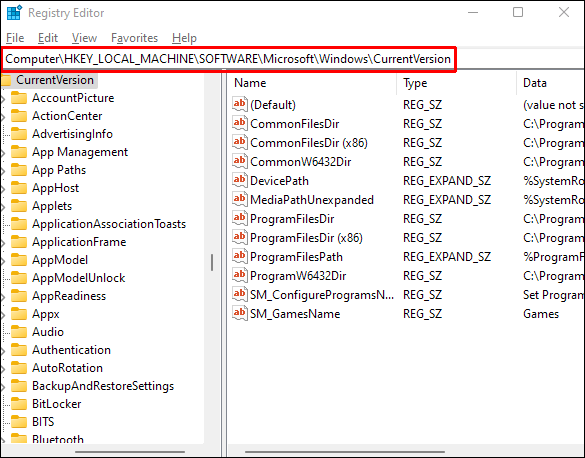This screenshot has height=458, width=585.
Task: Click the ProgramFilesPath value name
Action: click(x=296, y=257)
